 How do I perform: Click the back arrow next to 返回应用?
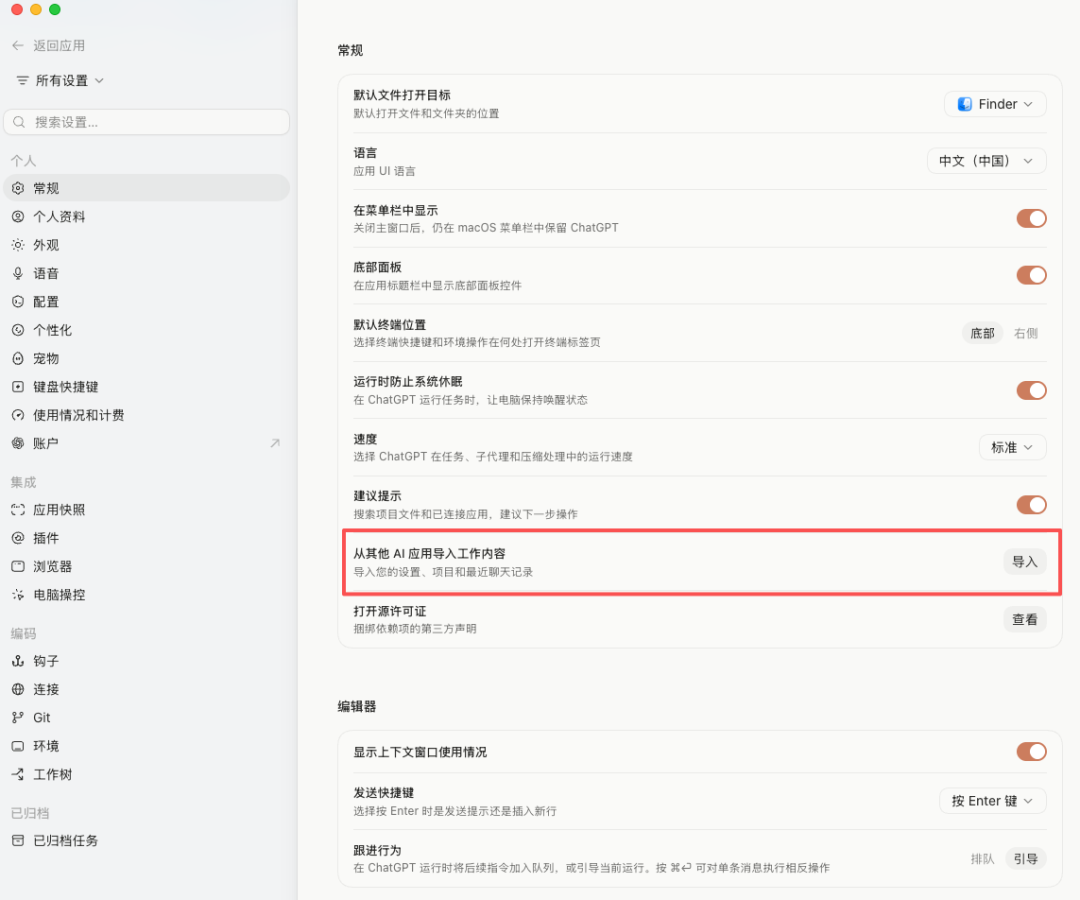pos(18,45)
